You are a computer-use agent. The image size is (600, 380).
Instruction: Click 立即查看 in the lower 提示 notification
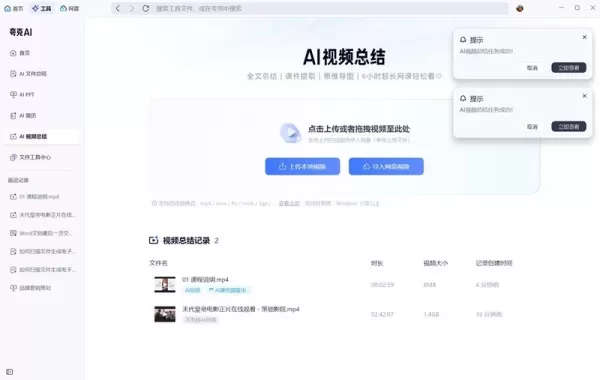click(569, 127)
